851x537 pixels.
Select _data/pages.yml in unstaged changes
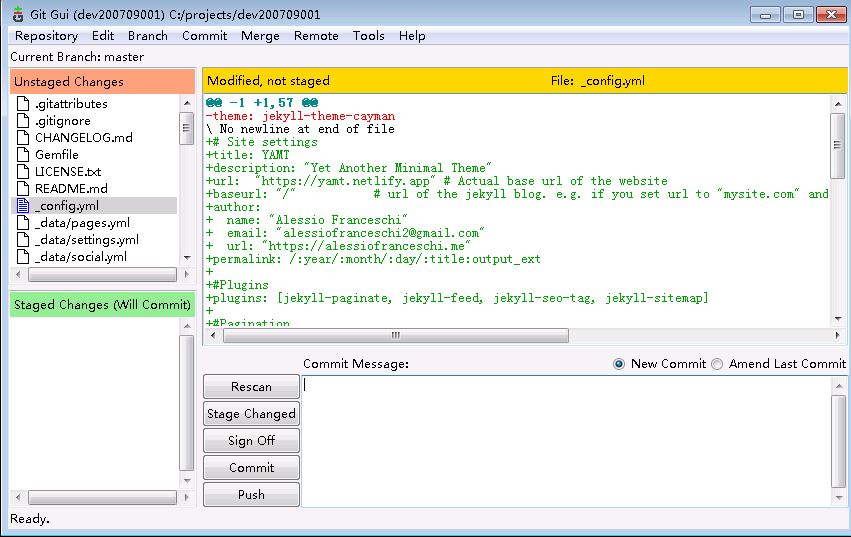(x=82, y=223)
